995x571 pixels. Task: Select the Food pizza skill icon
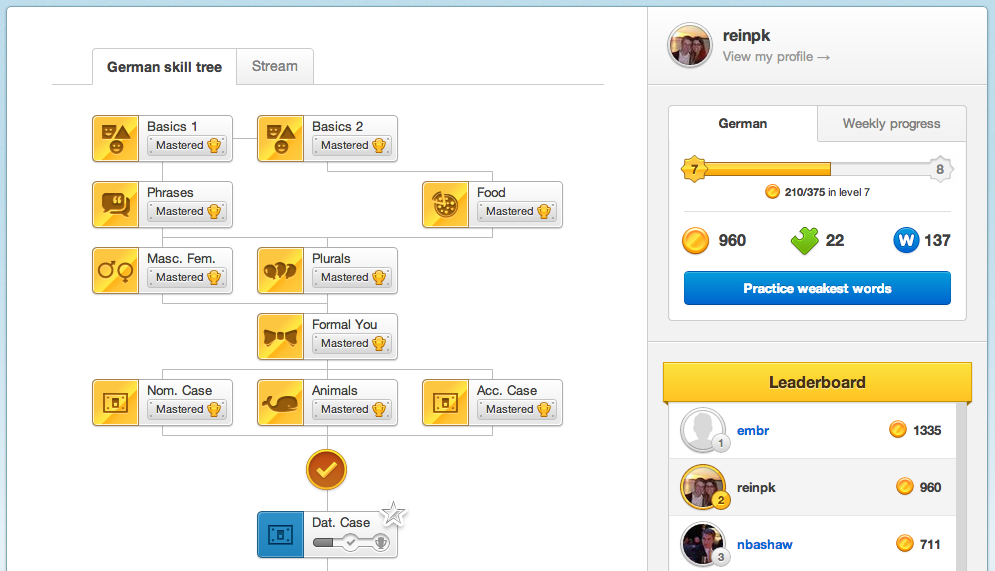click(445, 204)
